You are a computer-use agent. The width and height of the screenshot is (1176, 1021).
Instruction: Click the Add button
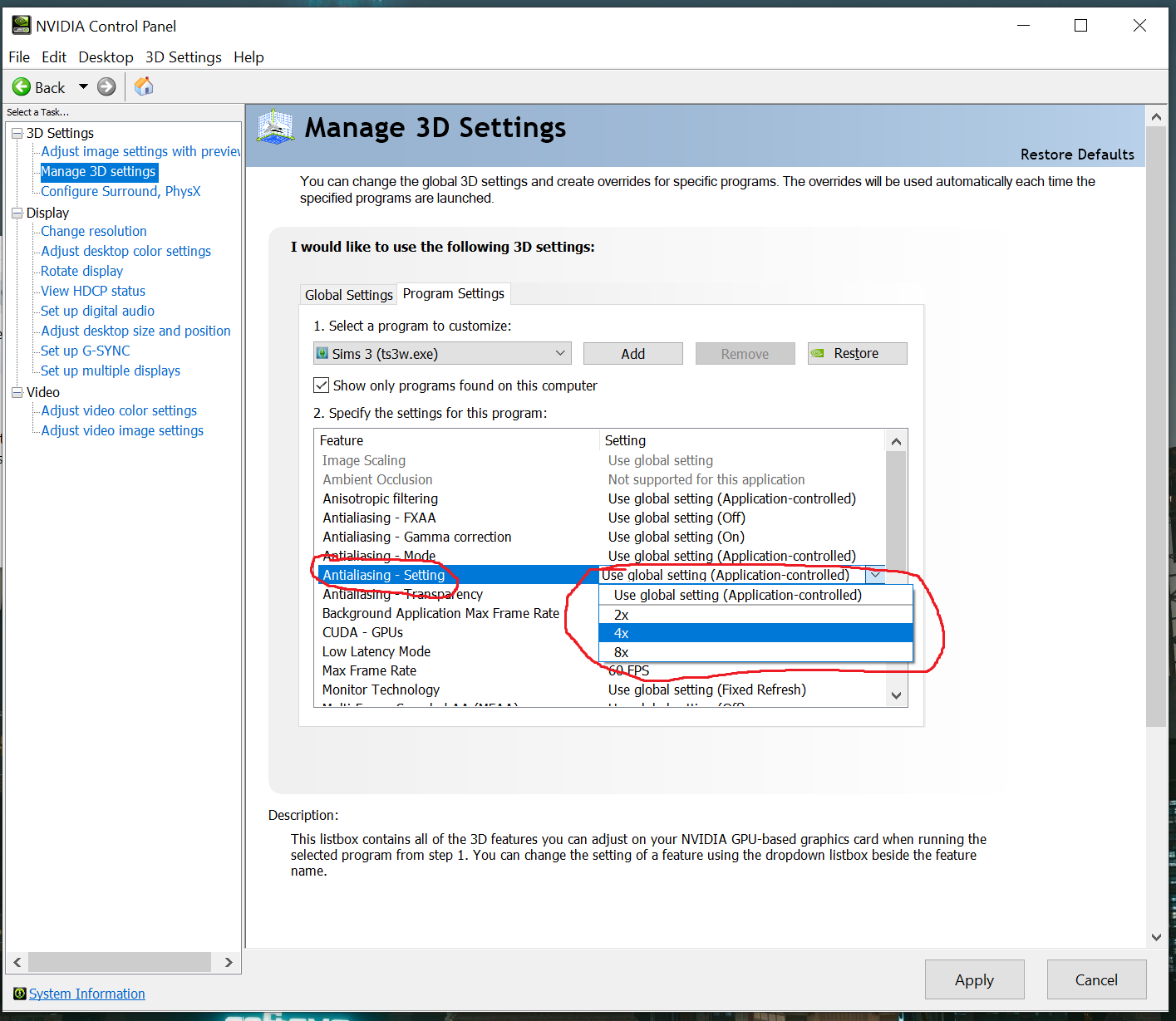click(633, 353)
